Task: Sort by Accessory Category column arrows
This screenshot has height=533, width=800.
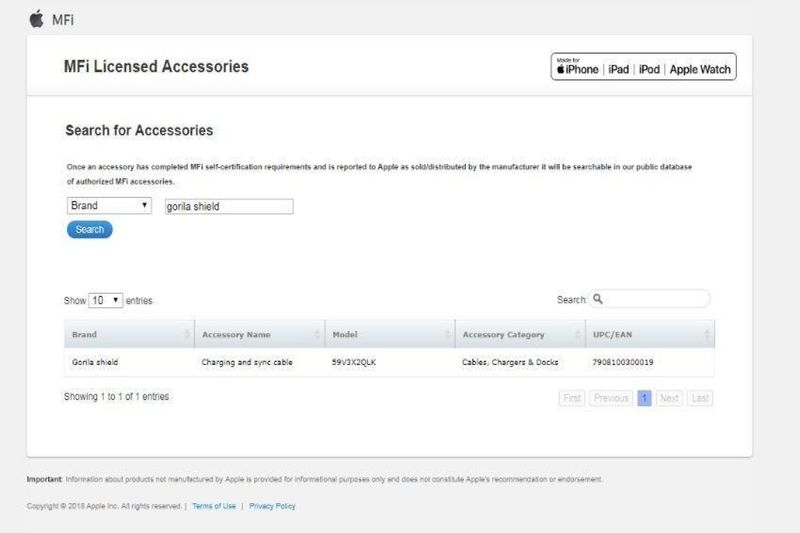Action: pos(576,334)
